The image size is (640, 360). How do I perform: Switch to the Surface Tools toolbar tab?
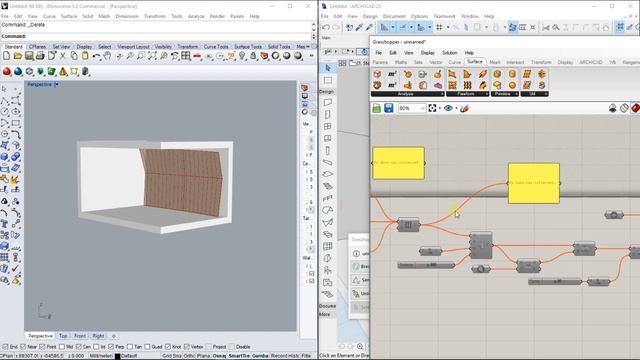(x=248, y=47)
